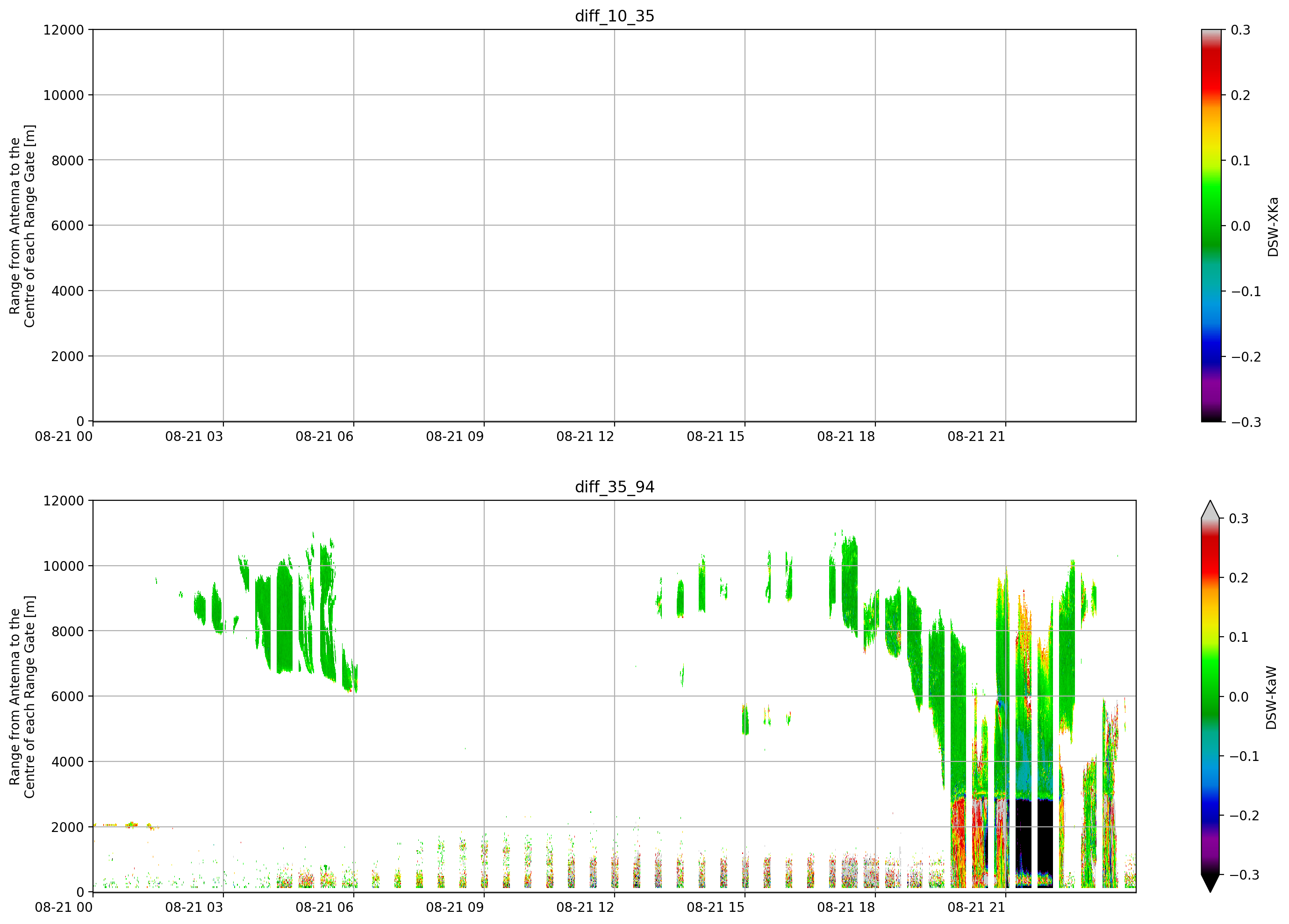1289x924 pixels.
Task: Click the DSW-XKa colorbar gradient
Action: click(1211, 226)
